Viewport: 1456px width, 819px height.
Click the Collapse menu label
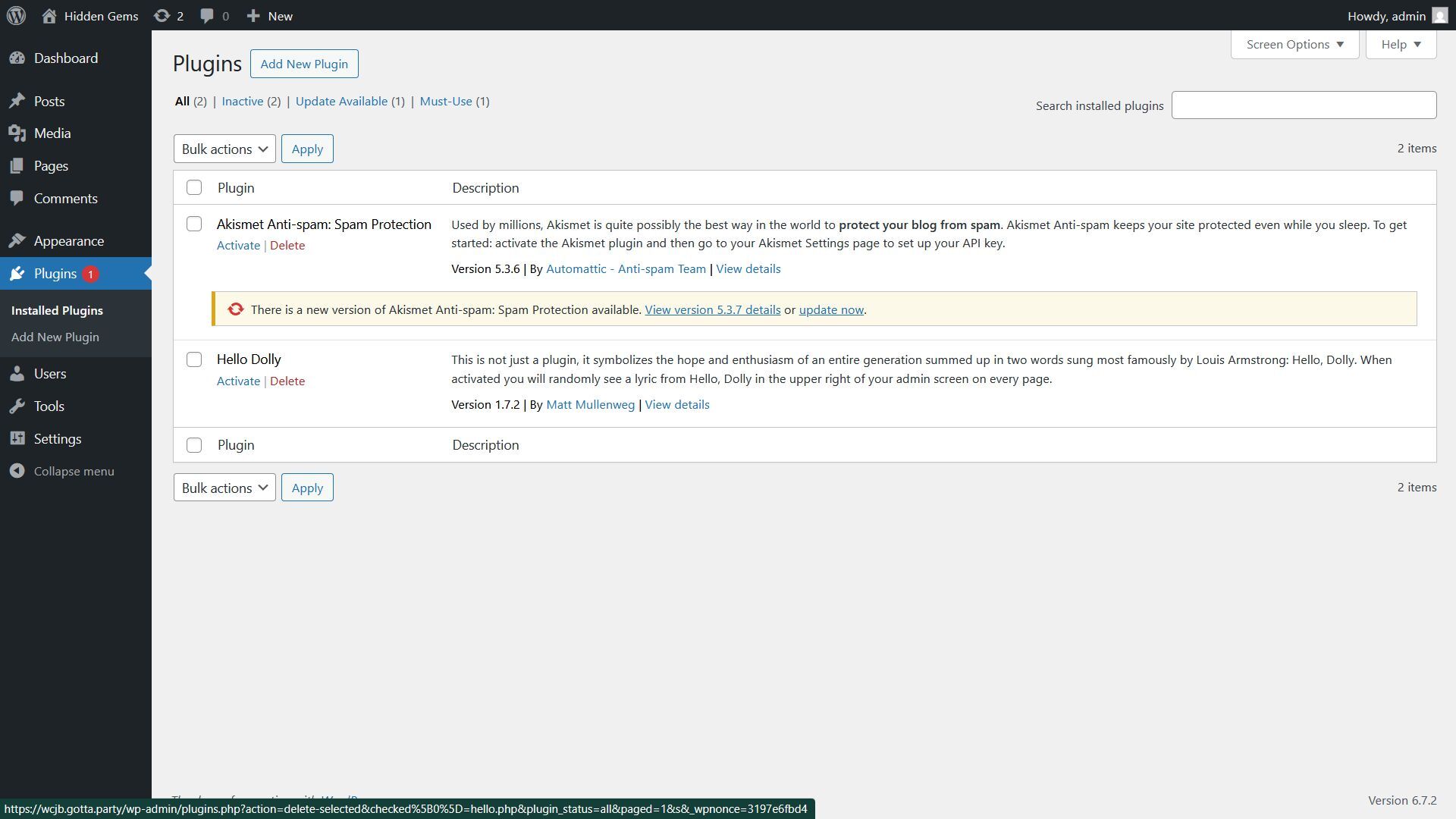(x=74, y=472)
